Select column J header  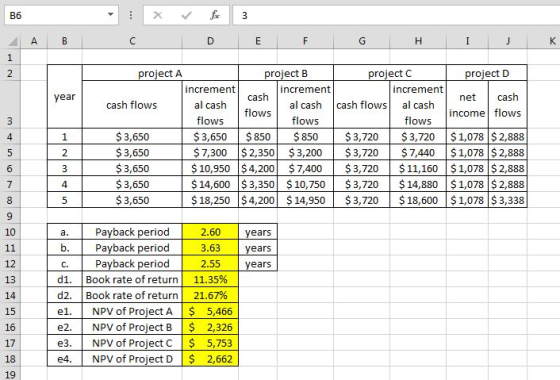click(508, 41)
